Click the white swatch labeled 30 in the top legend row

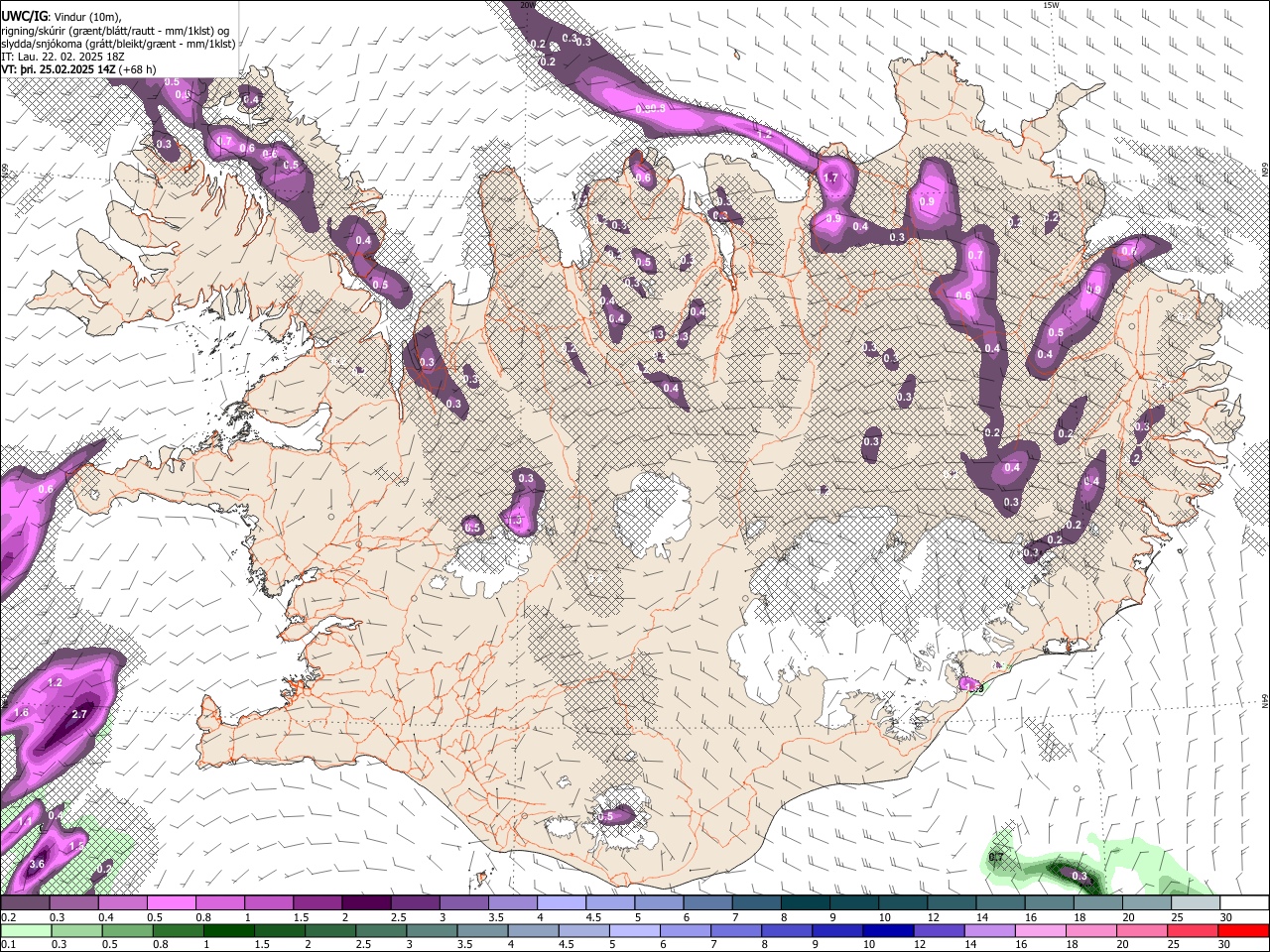(x=1242, y=902)
